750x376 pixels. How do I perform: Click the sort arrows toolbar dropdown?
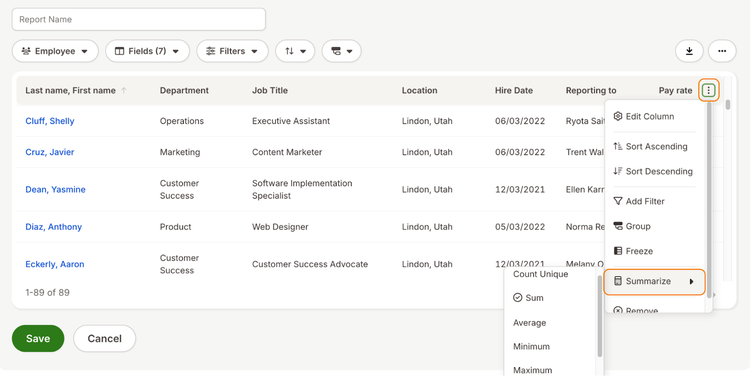[x=295, y=51]
